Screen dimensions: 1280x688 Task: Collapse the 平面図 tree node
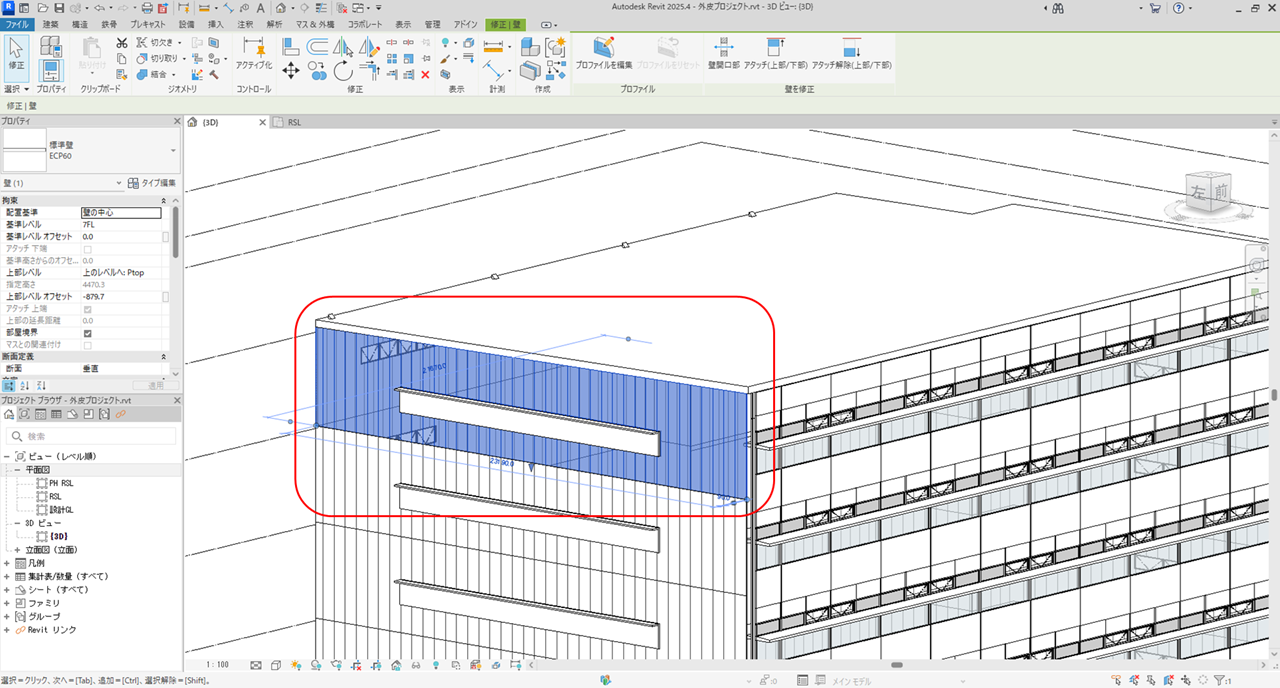[19, 469]
